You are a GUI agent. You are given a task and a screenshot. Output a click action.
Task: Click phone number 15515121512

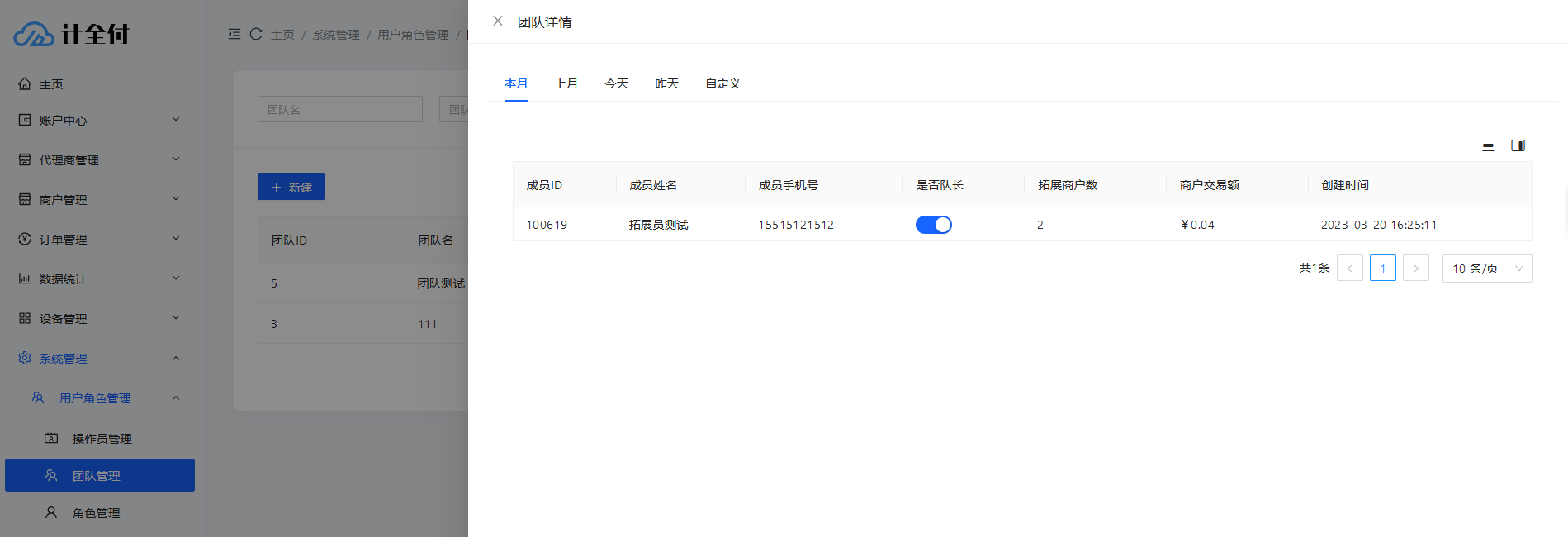796,225
